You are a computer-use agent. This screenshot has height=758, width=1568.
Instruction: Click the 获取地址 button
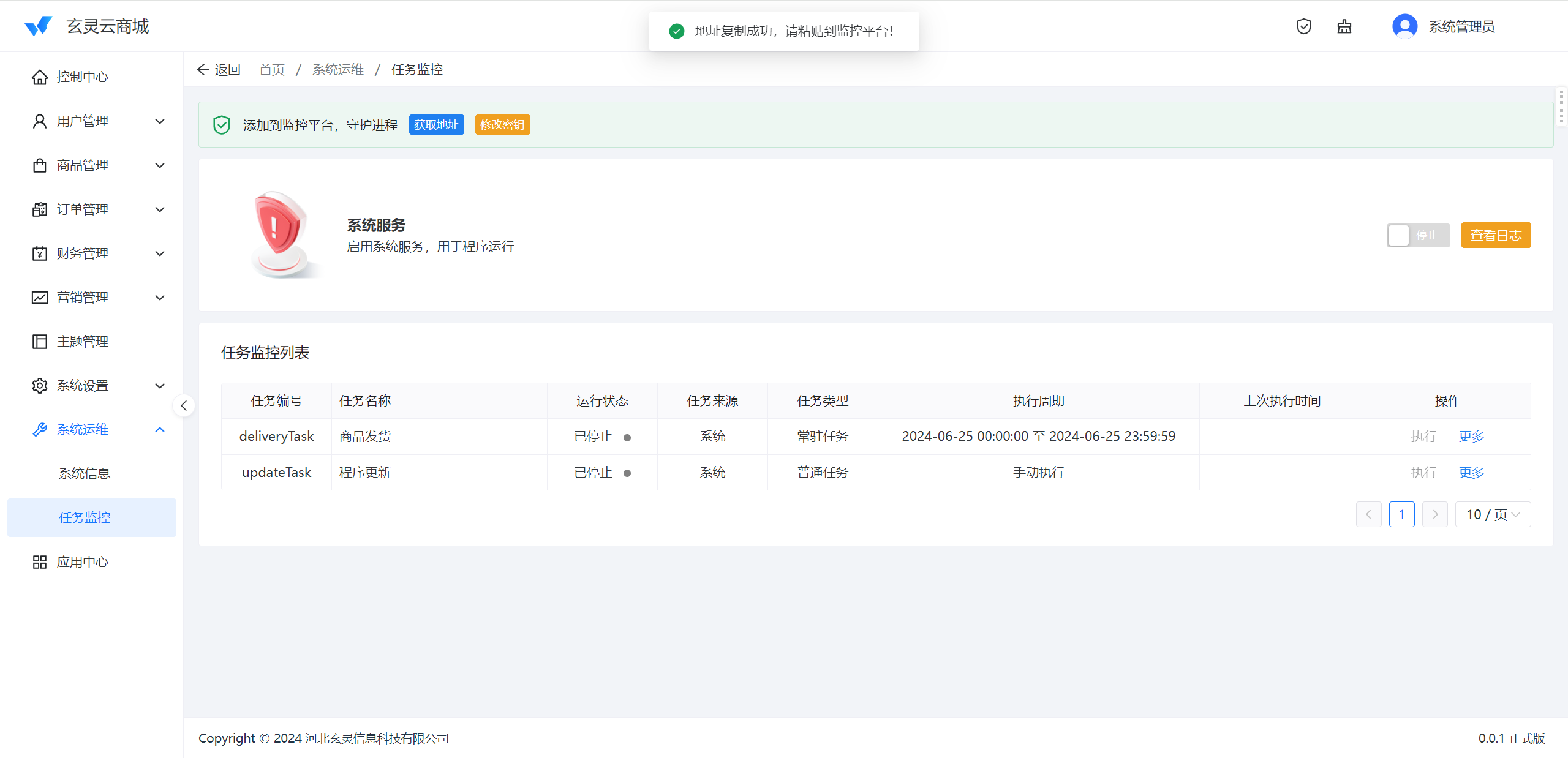(x=436, y=125)
